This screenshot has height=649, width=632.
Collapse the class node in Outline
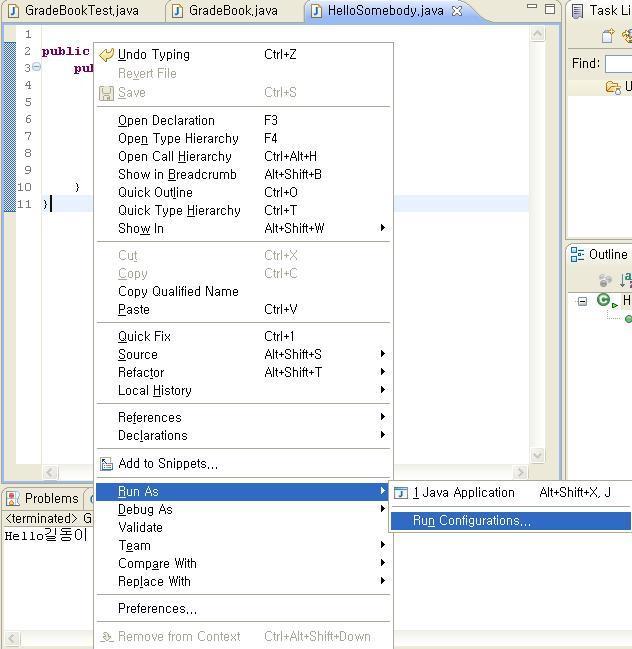click(582, 301)
